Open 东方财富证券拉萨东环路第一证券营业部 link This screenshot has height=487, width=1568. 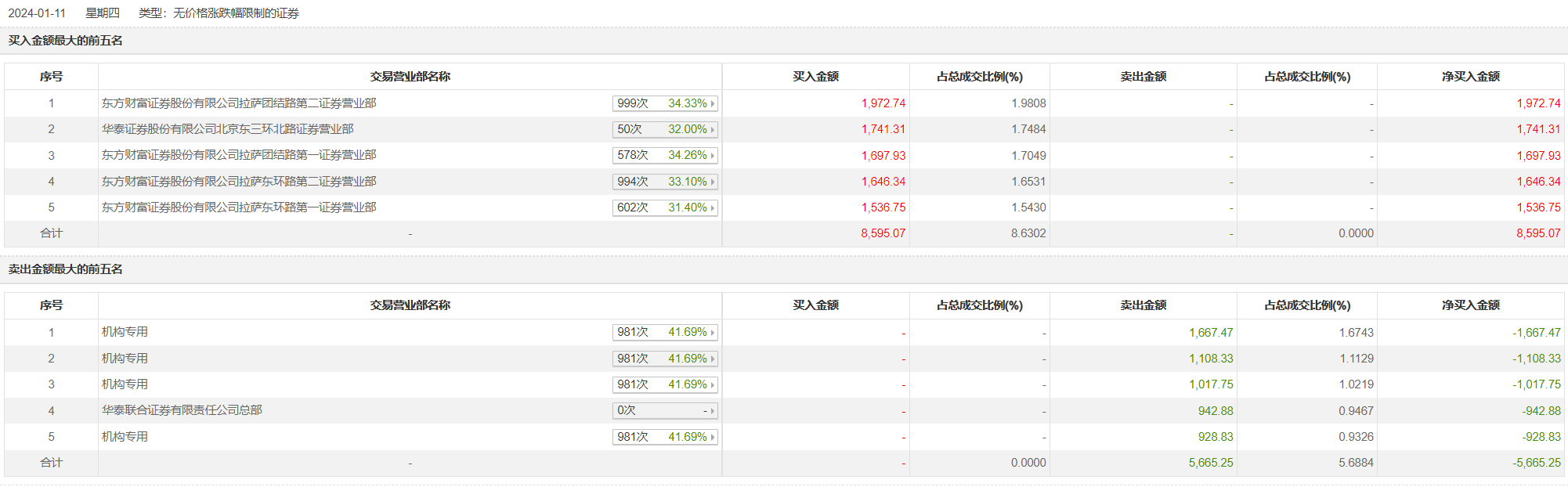[239, 207]
